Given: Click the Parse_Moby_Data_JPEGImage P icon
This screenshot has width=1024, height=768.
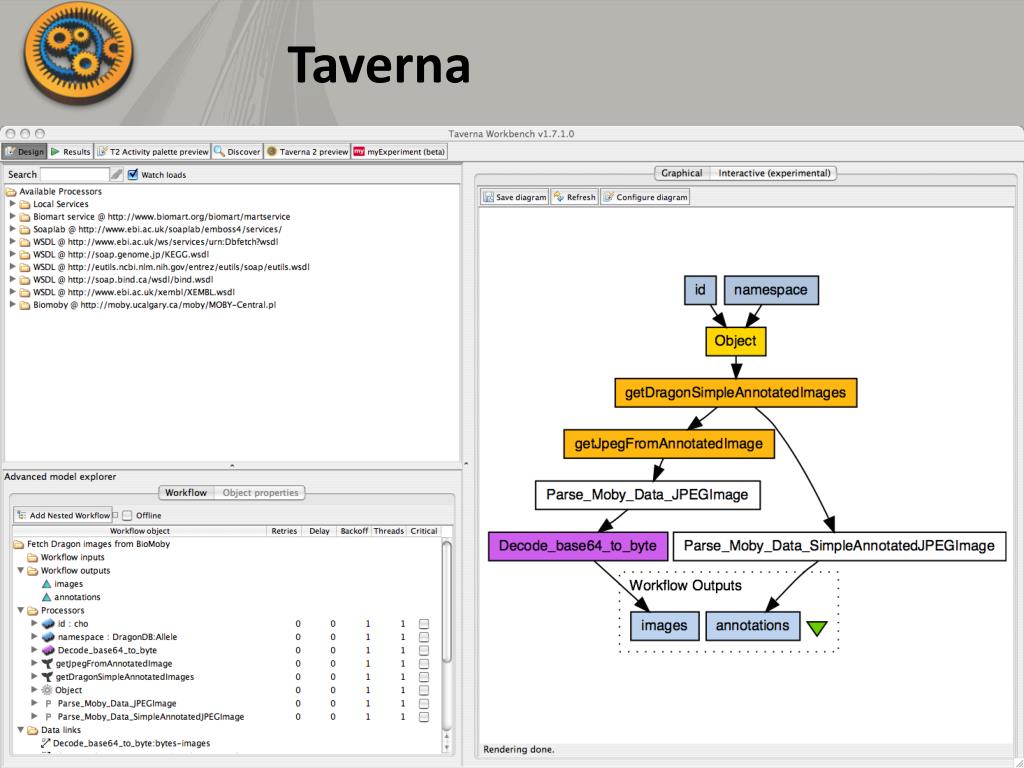Looking at the screenshot, I should 48,703.
